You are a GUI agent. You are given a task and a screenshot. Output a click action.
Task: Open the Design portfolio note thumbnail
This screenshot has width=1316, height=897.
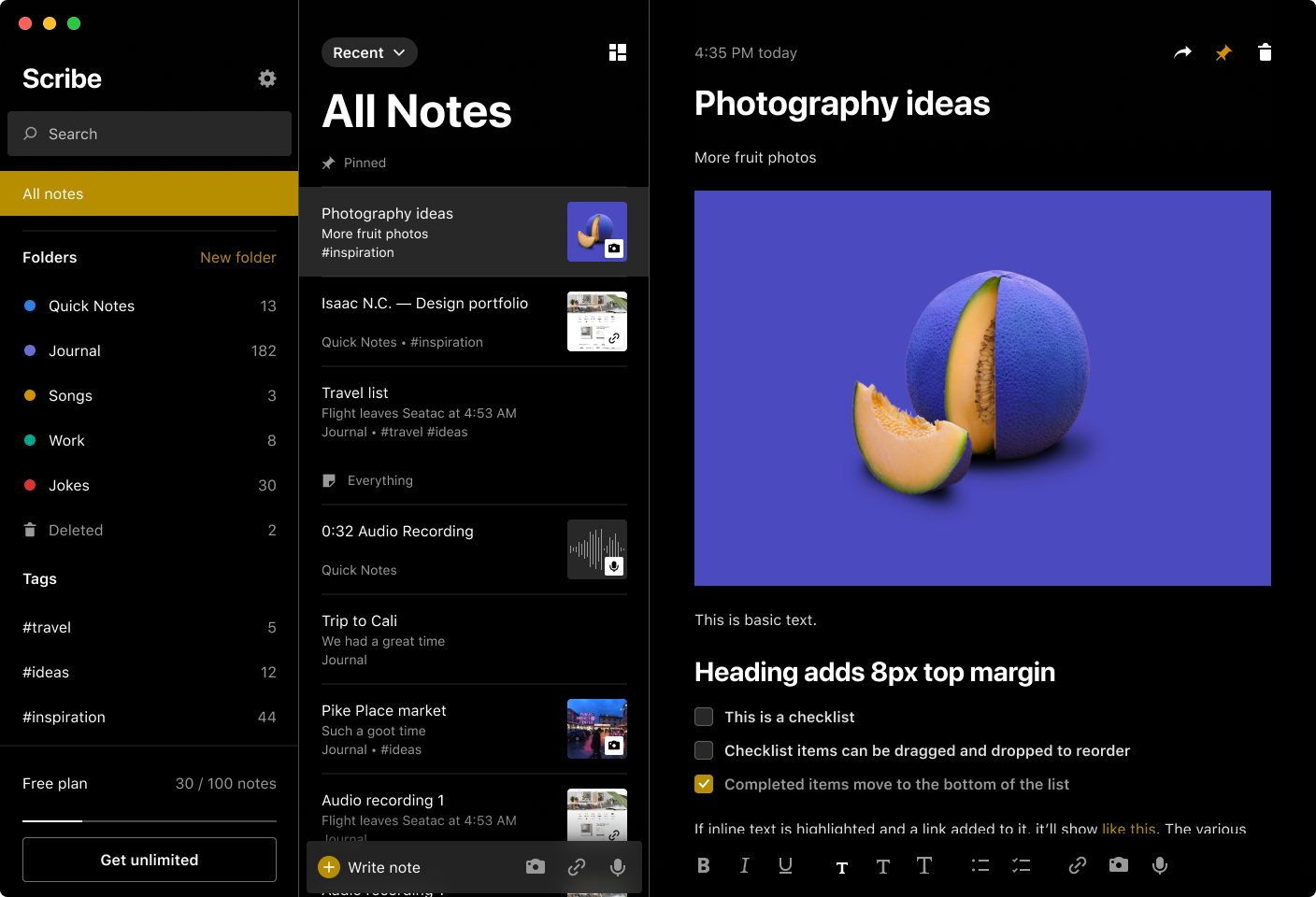(x=597, y=321)
